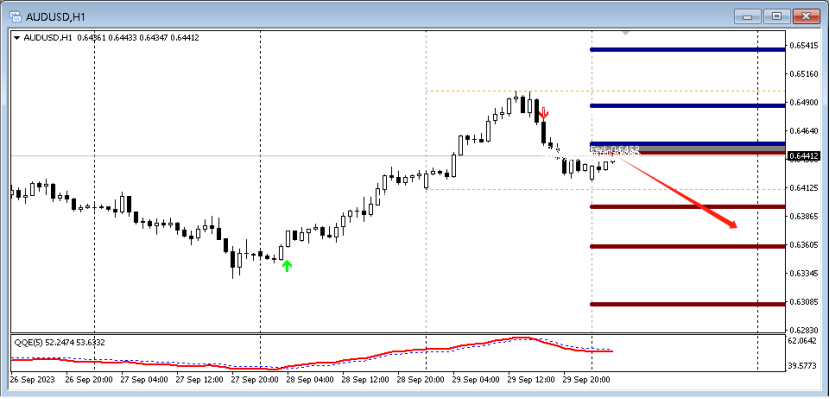
Task: Click the QQE(5) 52.2474 53.6332 indicator label
Action: point(58,342)
